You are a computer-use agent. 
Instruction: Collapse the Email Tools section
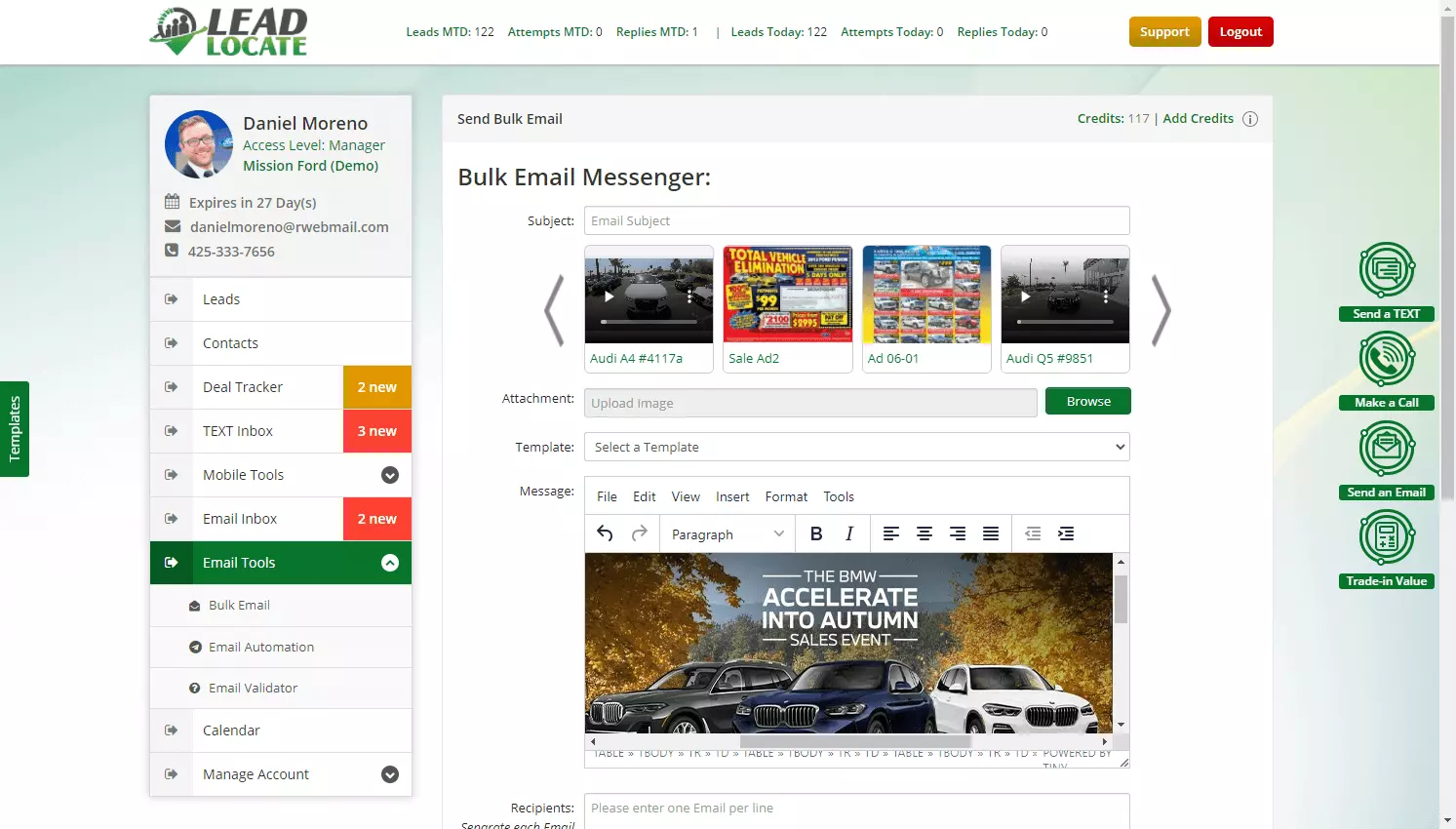point(390,563)
